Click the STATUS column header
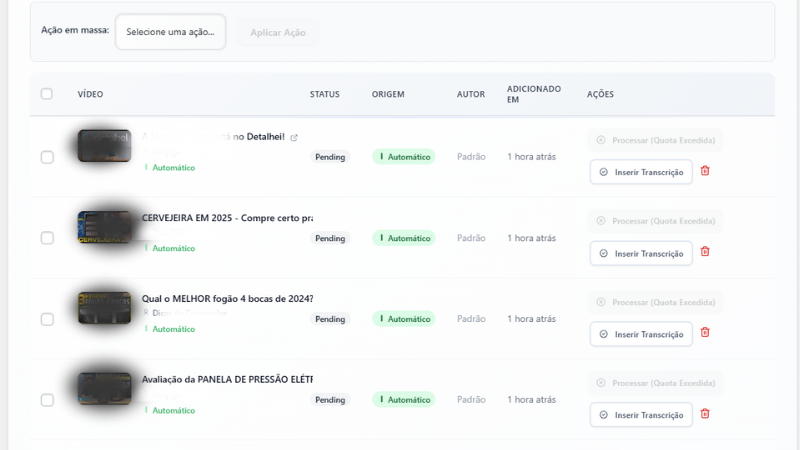Viewport: 800px width, 450px height. click(324, 94)
